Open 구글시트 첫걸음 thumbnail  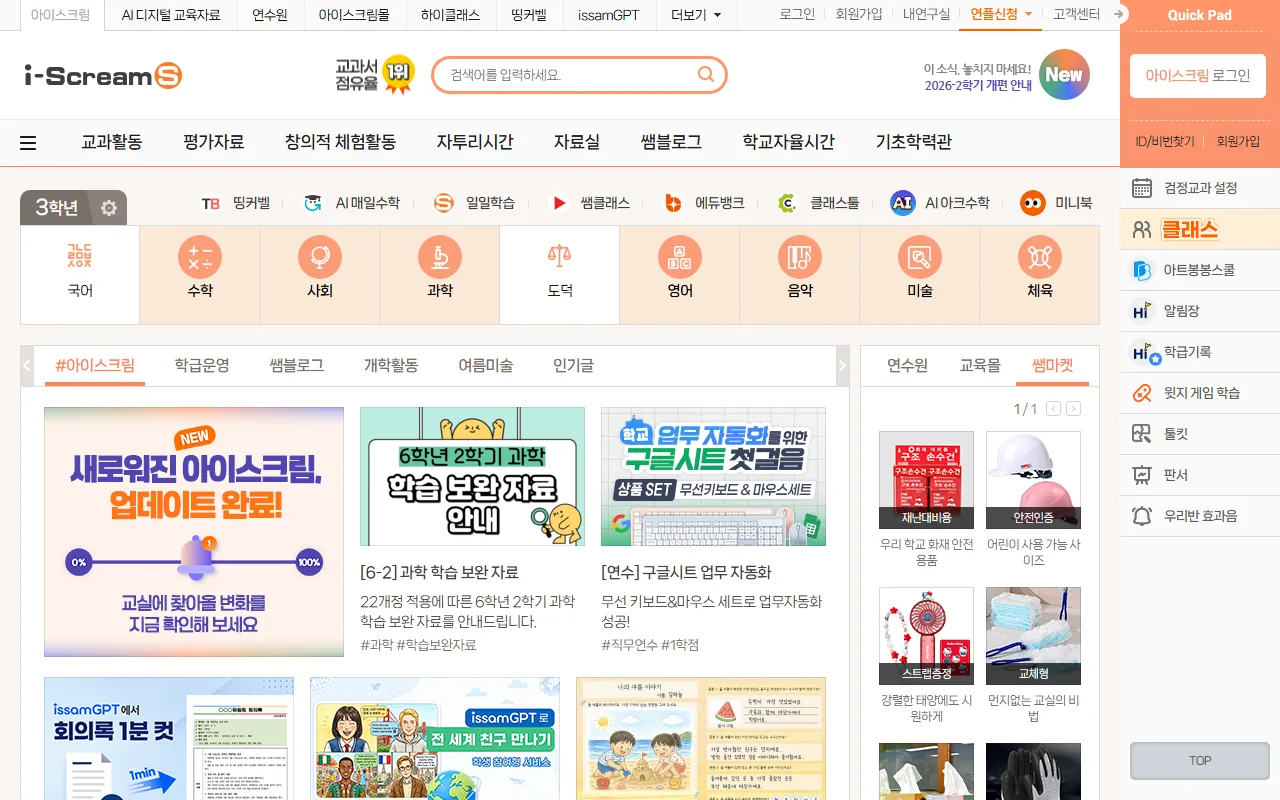(x=713, y=476)
